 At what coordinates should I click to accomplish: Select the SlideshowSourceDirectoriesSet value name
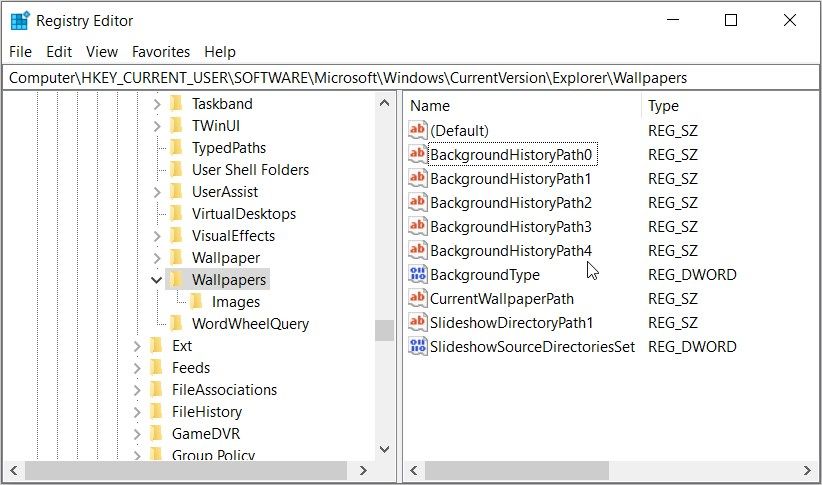tap(533, 347)
